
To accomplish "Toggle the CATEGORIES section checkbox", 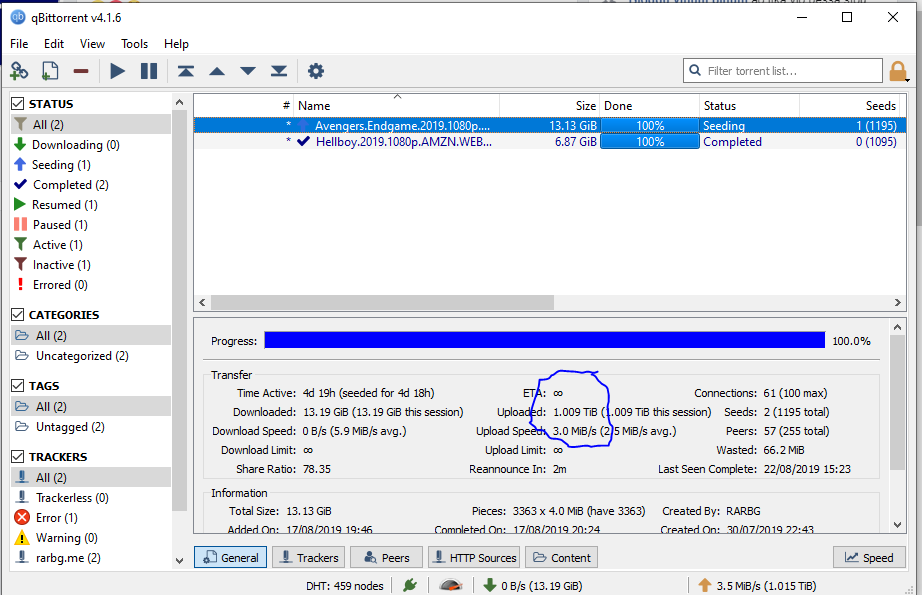I will click(x=18, y=315).
